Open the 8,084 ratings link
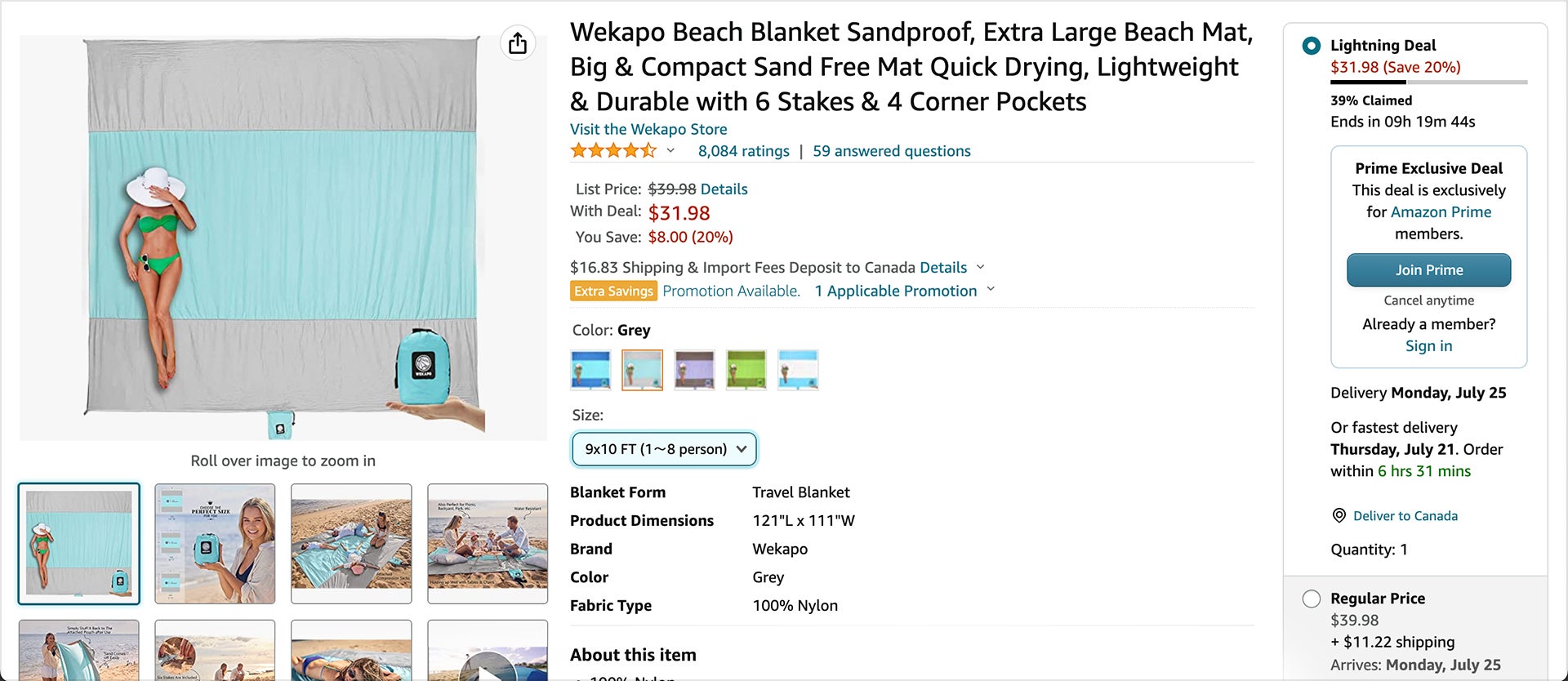 (x=742, y=150)
